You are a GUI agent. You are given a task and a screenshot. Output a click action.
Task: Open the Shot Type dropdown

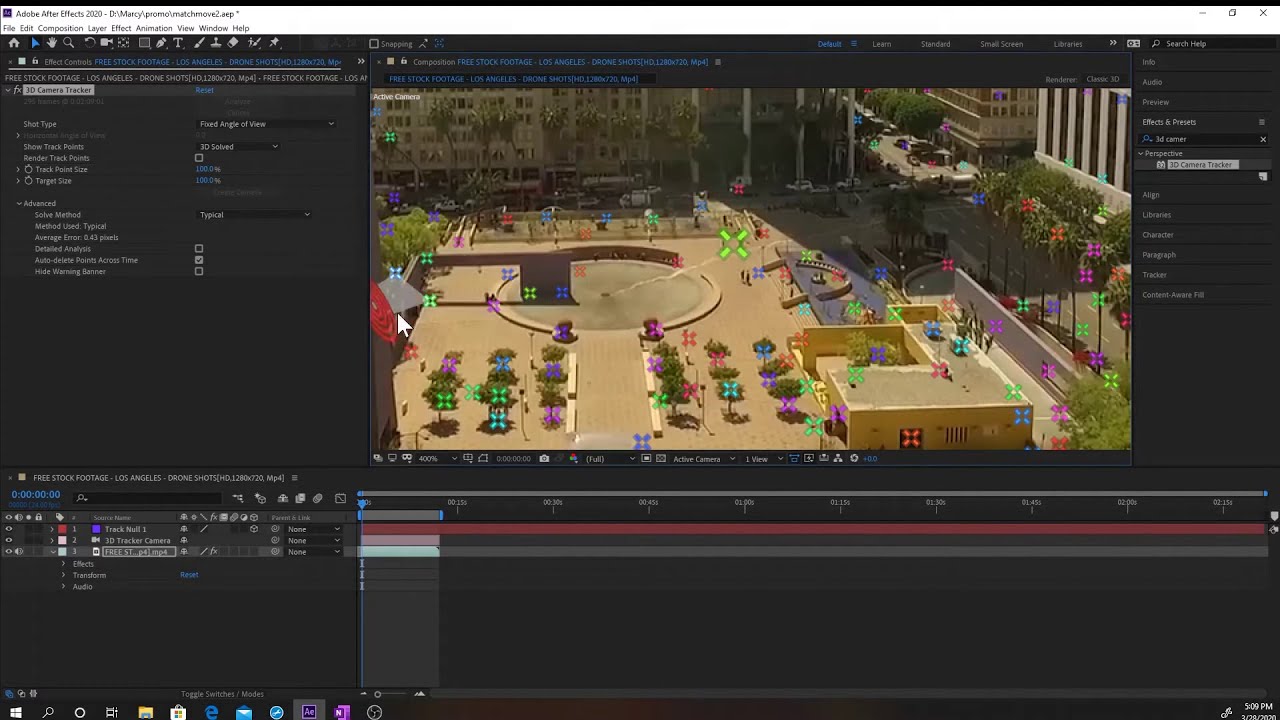pyautogui.click(x=266, y=124)
